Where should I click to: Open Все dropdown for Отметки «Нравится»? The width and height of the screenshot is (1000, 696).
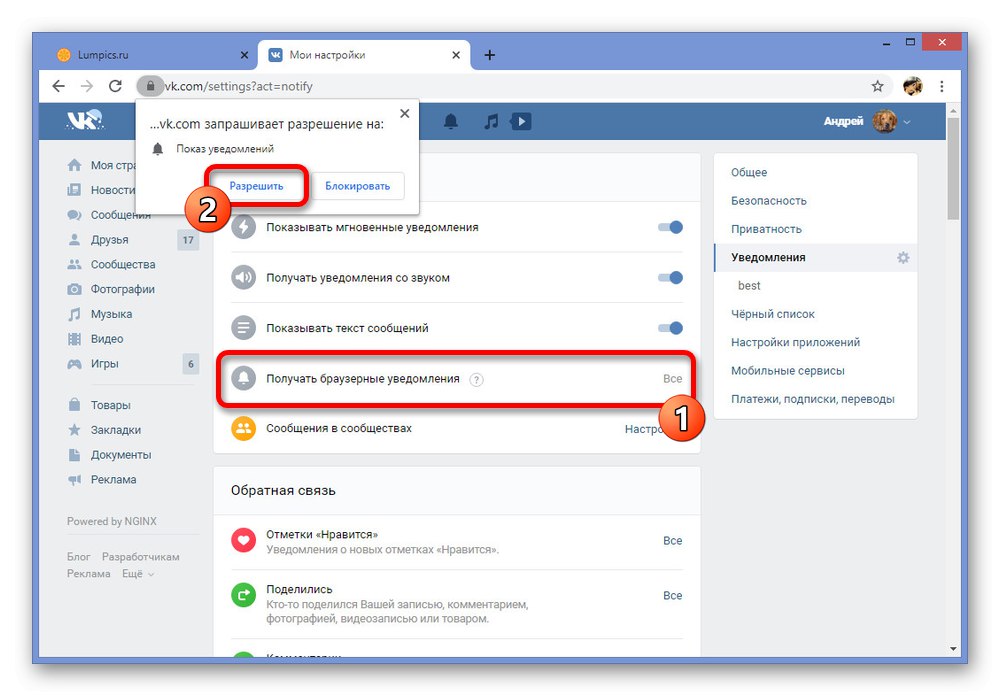(672, 540)
